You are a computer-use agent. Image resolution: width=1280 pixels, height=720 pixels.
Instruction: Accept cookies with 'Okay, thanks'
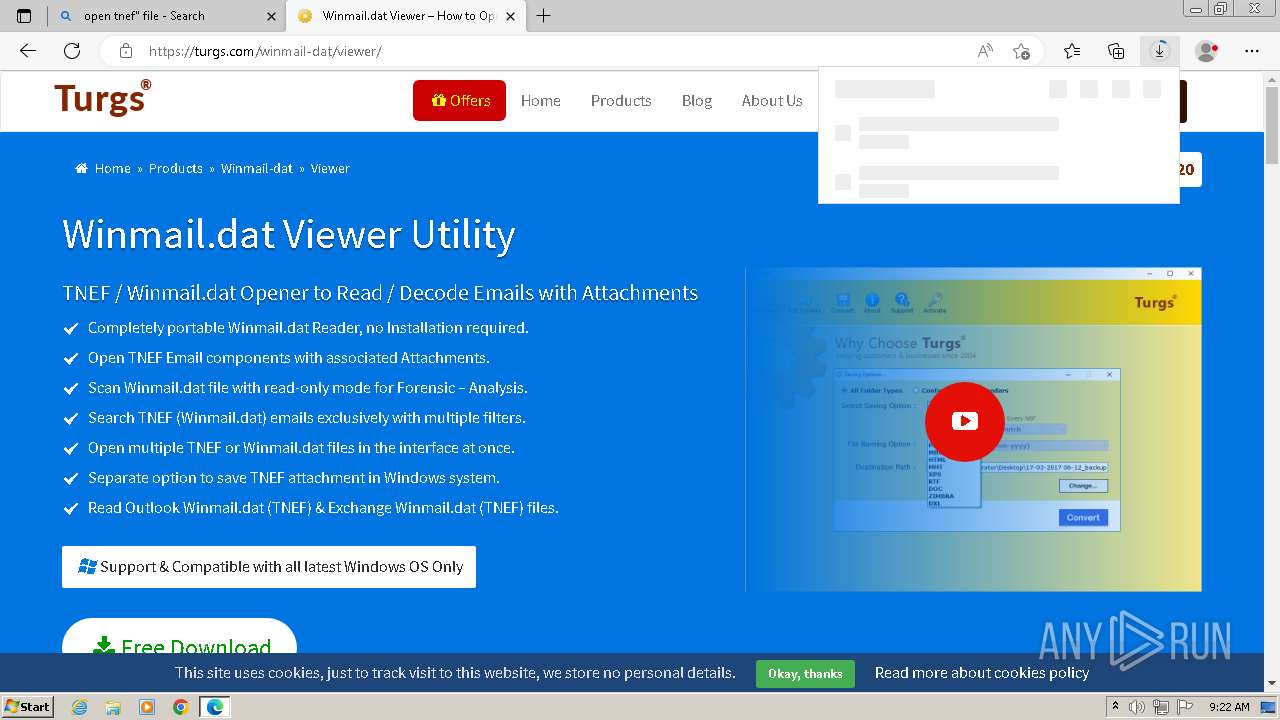pos(805,673)
